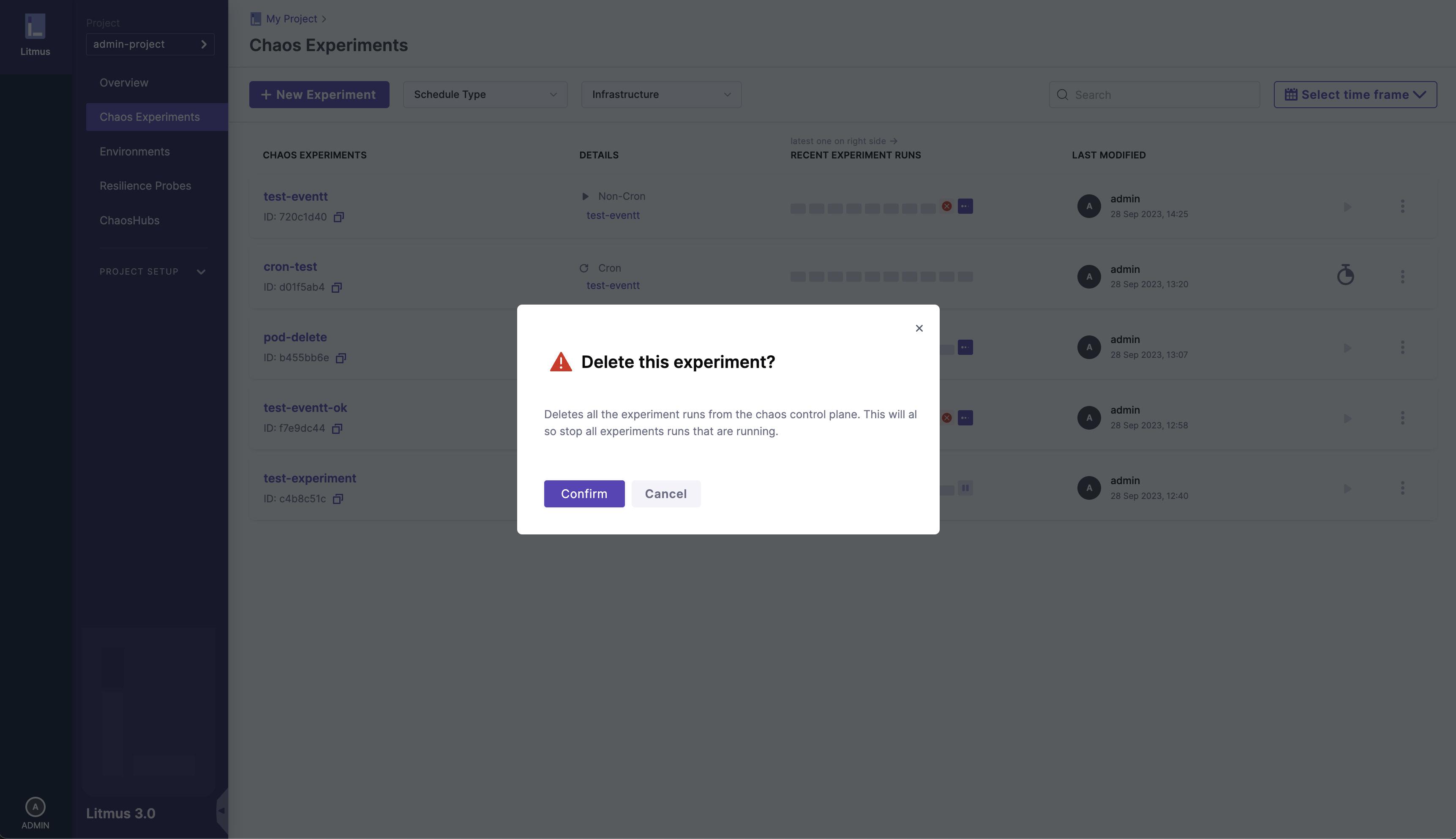Close the delete dialog with X icon
Screen dimensions: 1456x839
point(919,328)
